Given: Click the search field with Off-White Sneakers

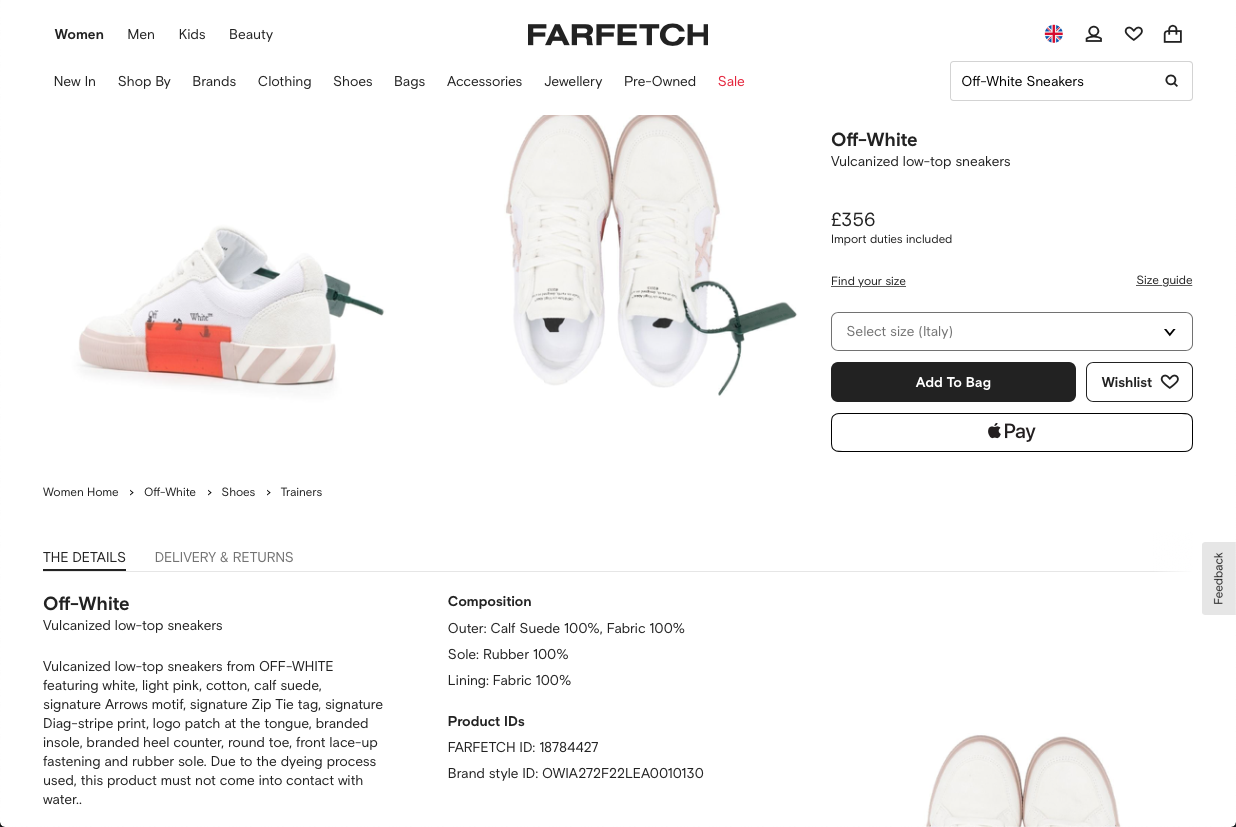Looking at the screenshot, I should click(x=1050, y=81).
